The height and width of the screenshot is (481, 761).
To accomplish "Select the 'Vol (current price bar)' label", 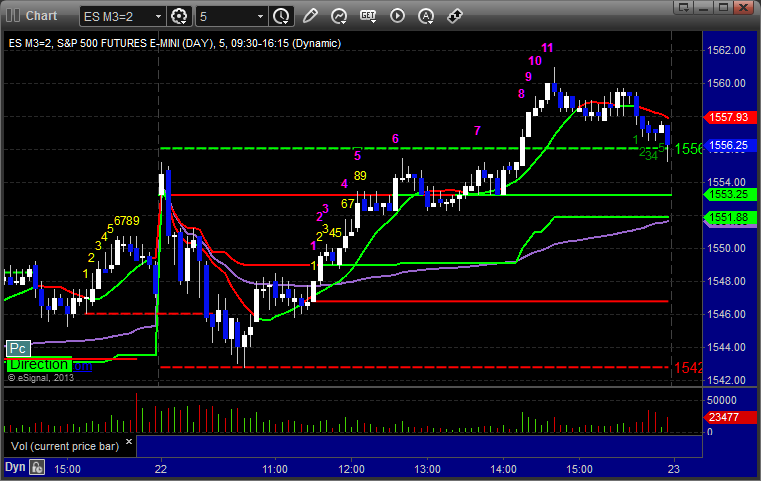I will coord(65,446).
